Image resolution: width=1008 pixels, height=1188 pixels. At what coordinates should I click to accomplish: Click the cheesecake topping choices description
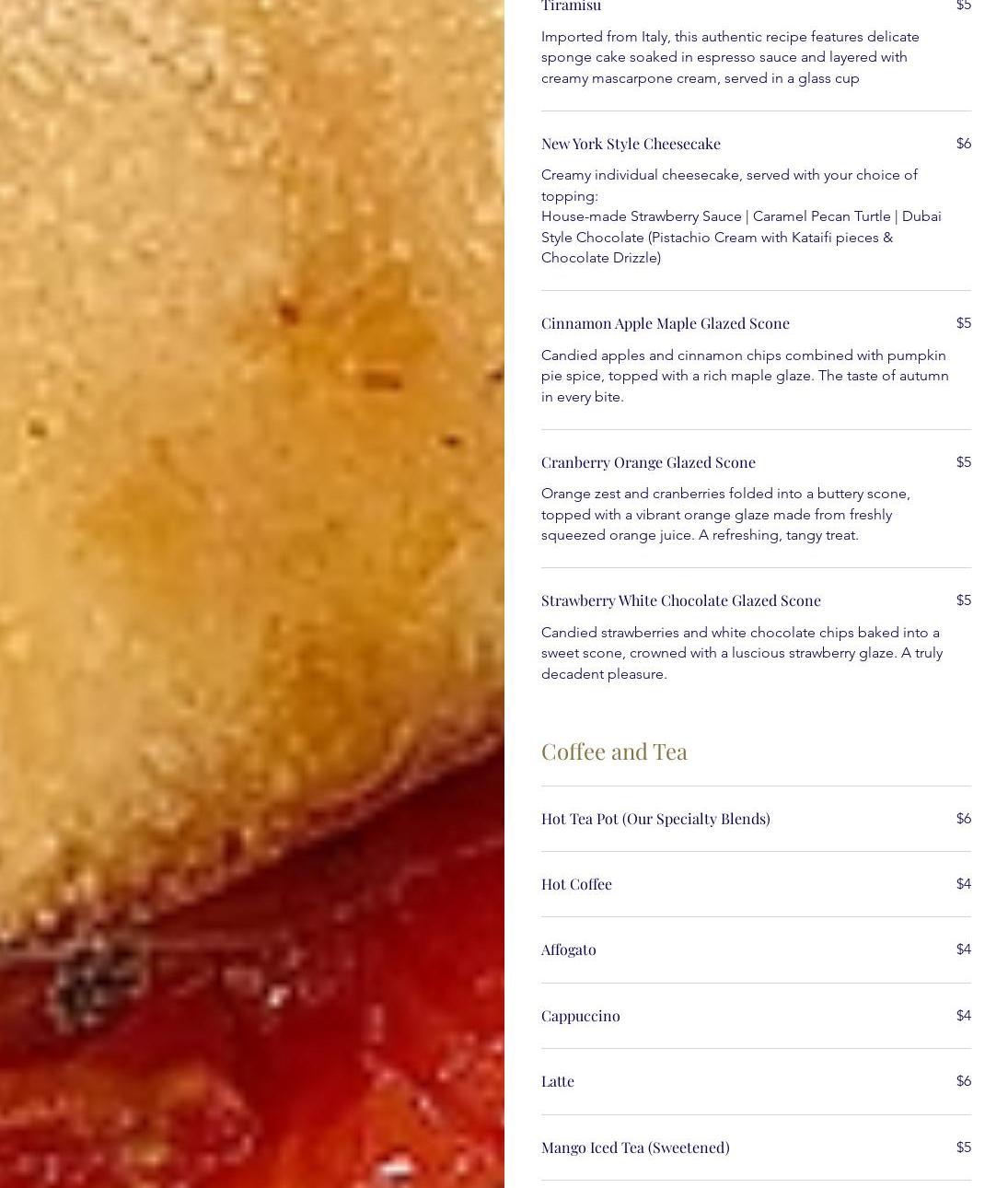click(741, 216)
